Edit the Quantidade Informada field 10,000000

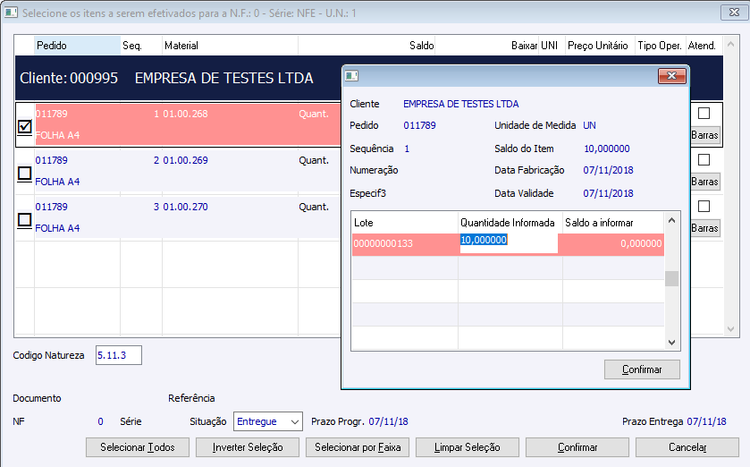509,243
